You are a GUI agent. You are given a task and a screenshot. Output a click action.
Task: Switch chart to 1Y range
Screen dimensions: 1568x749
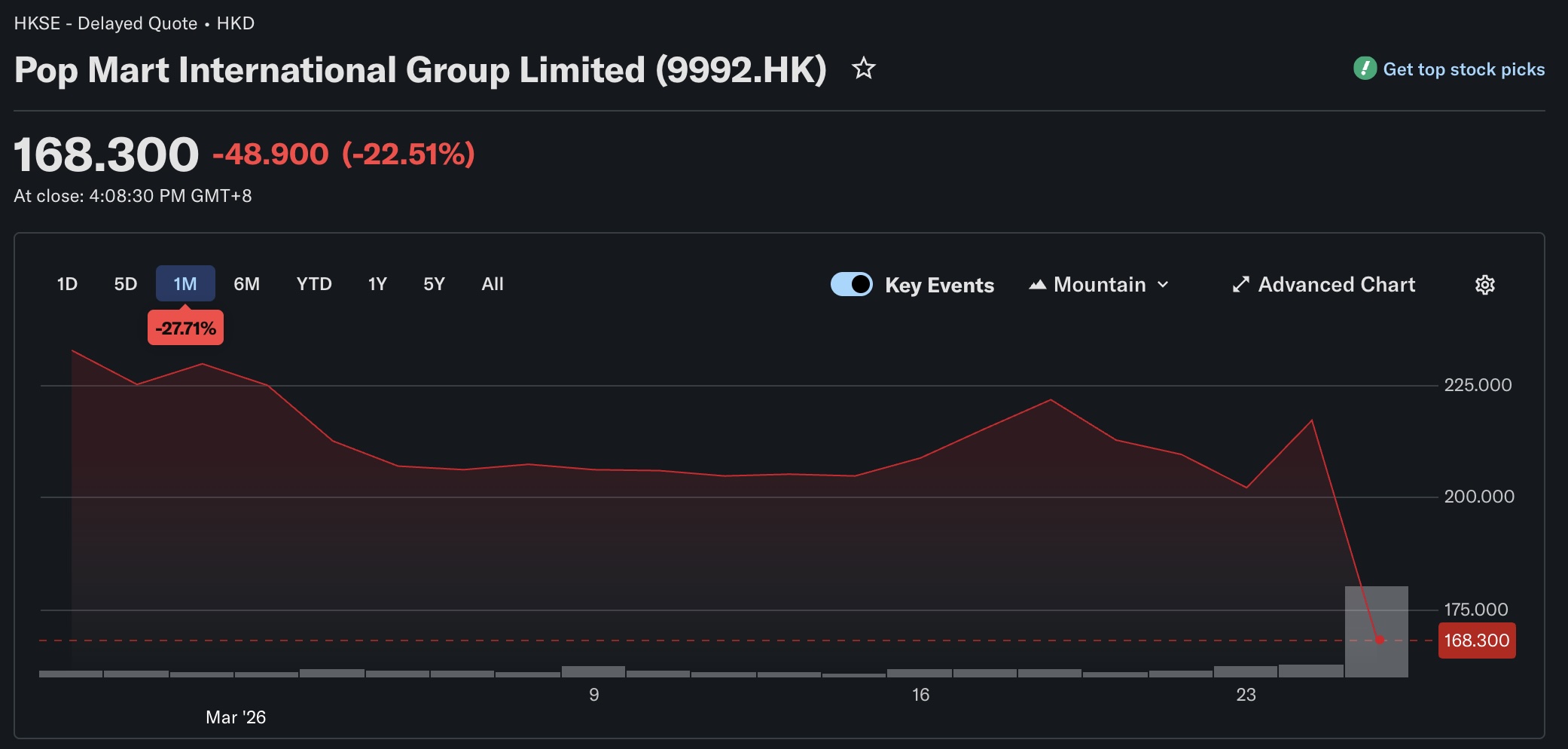[377, 284]
